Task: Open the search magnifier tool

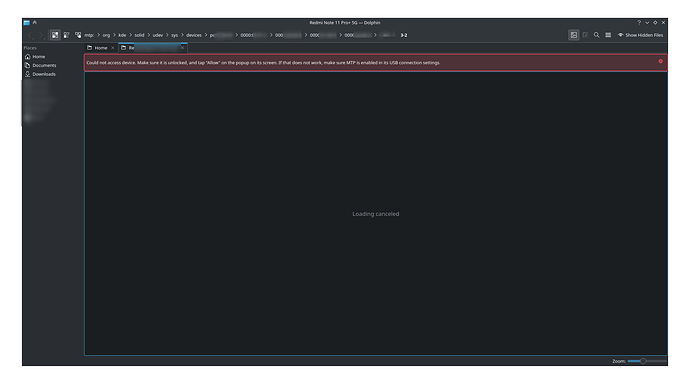Action: coord(596,35)
